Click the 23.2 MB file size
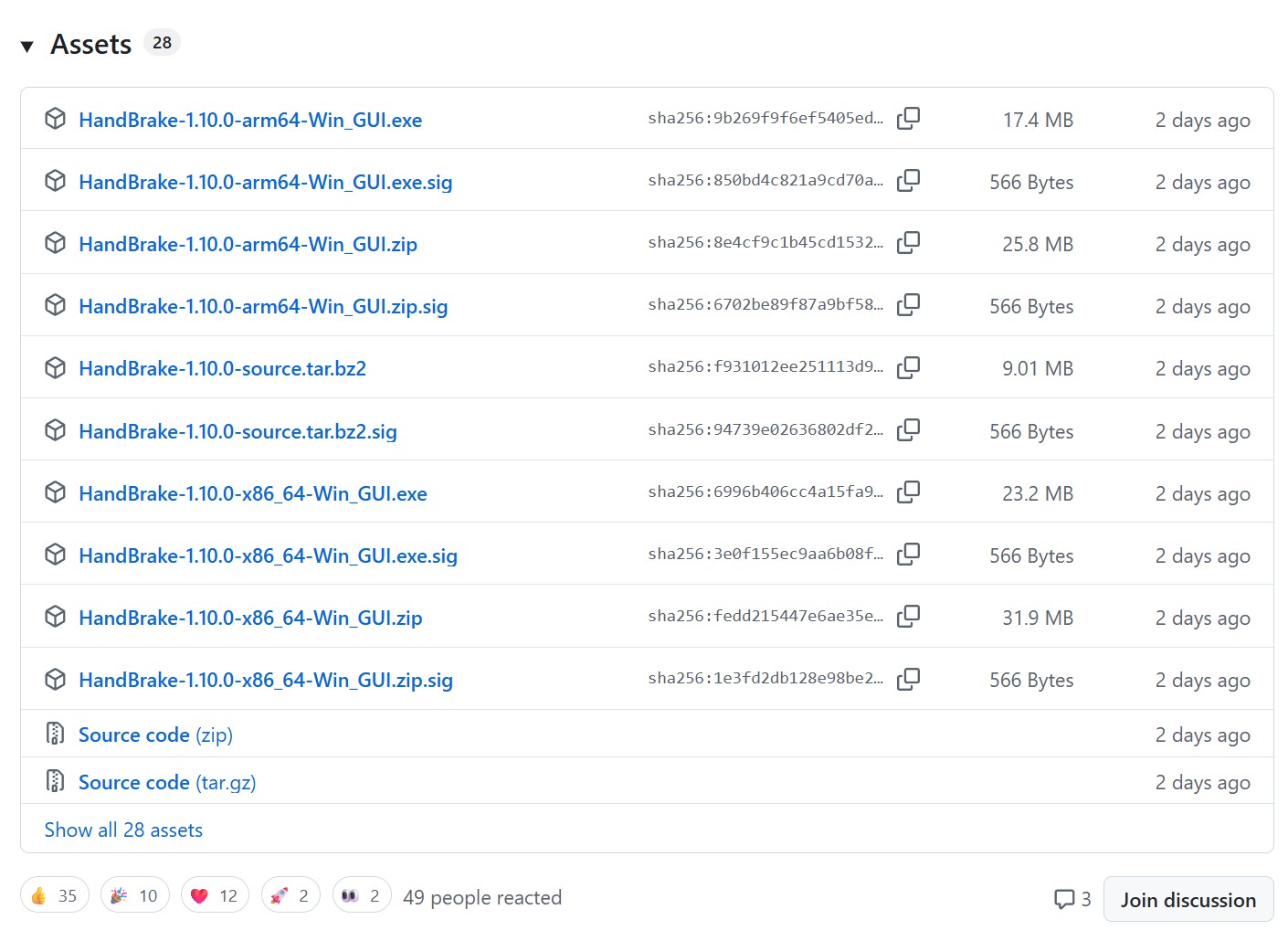Image resolution: width=1288 pixels, height=941 pixels. [1038, 493]
